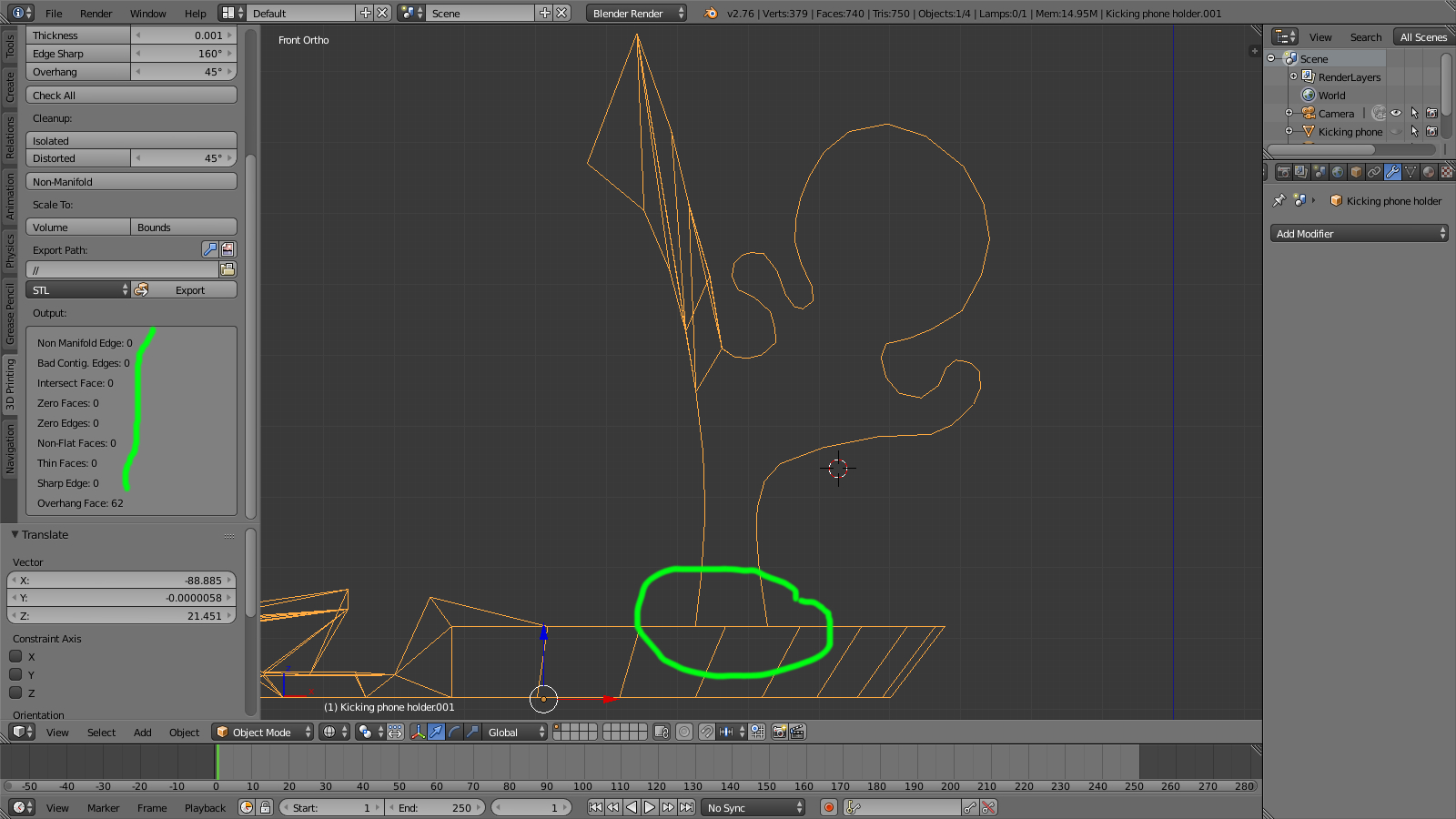Toggle the 3D manipulator axes icon
Viewport: 1456px width, 819px height.
[x=419, y=732]
